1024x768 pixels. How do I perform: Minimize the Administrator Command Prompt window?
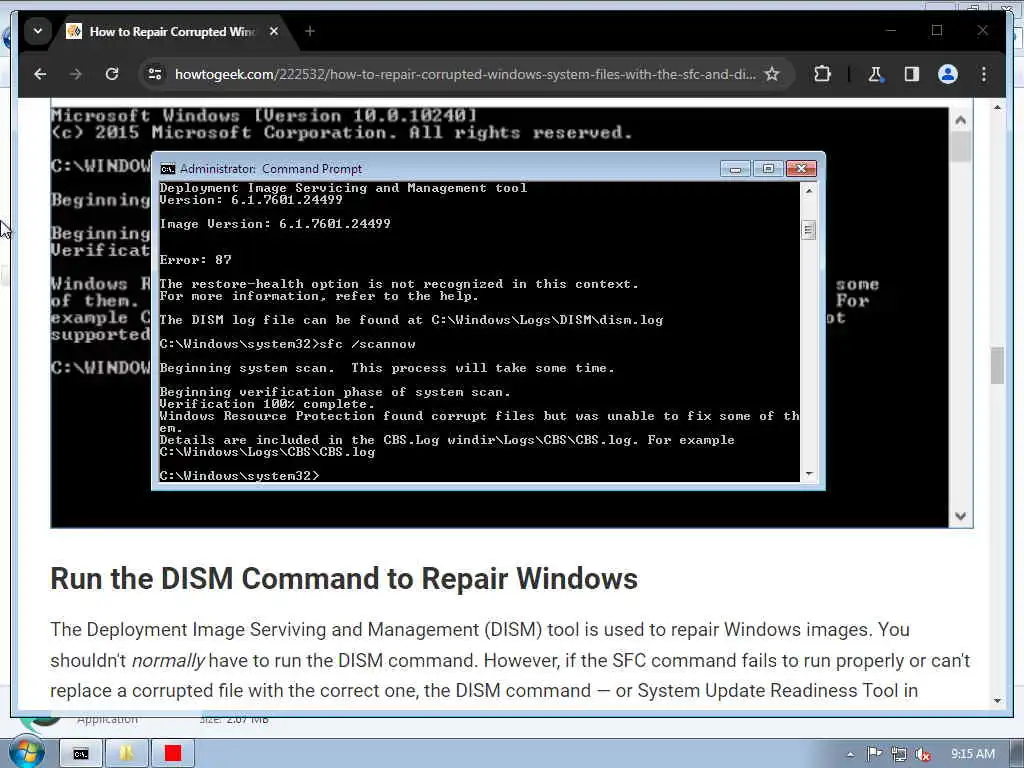coord(735,169)
